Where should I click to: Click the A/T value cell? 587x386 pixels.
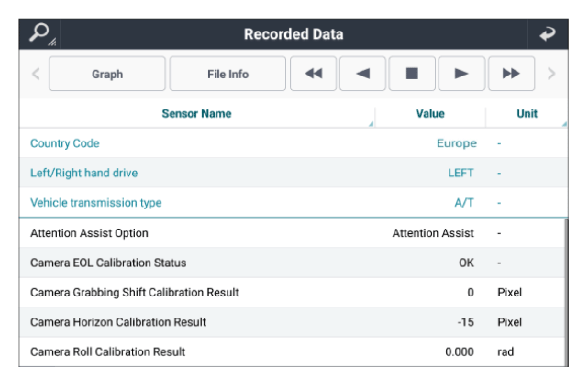[464, 203]
